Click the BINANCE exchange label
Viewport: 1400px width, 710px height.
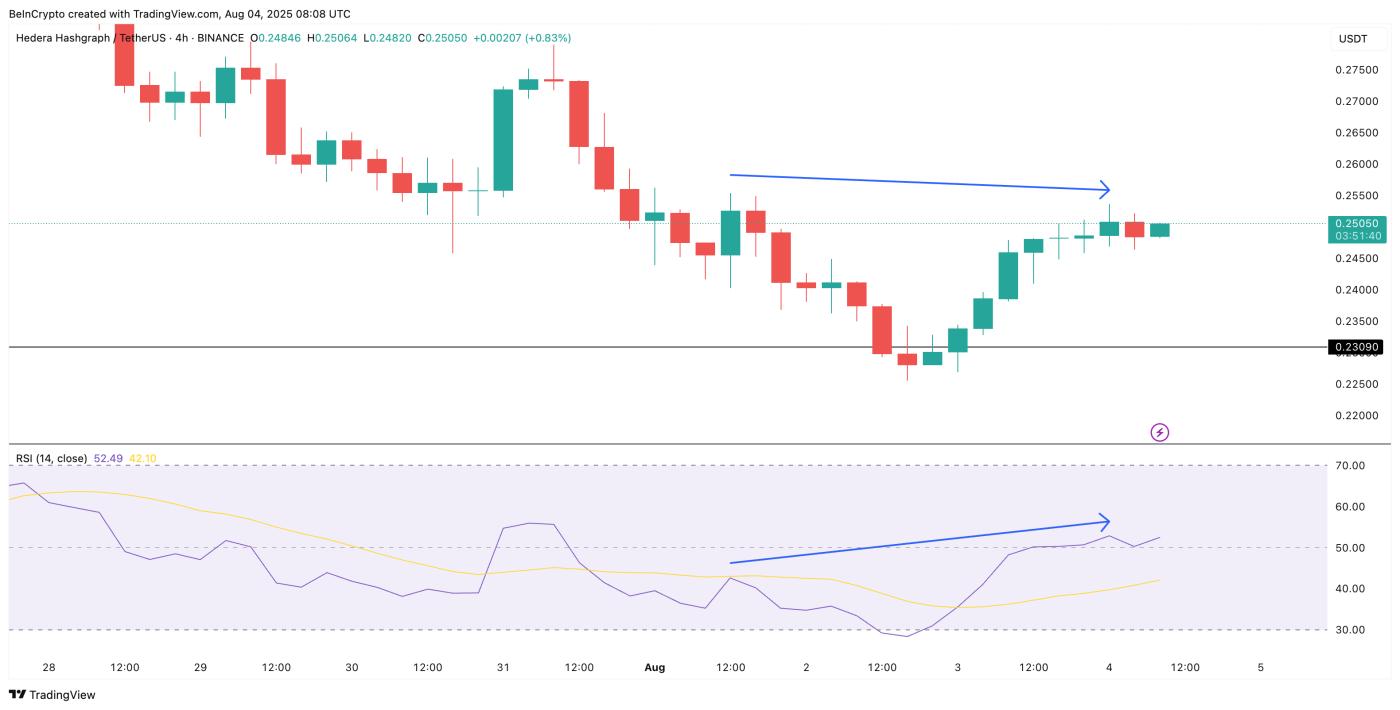tap(220, 38)
